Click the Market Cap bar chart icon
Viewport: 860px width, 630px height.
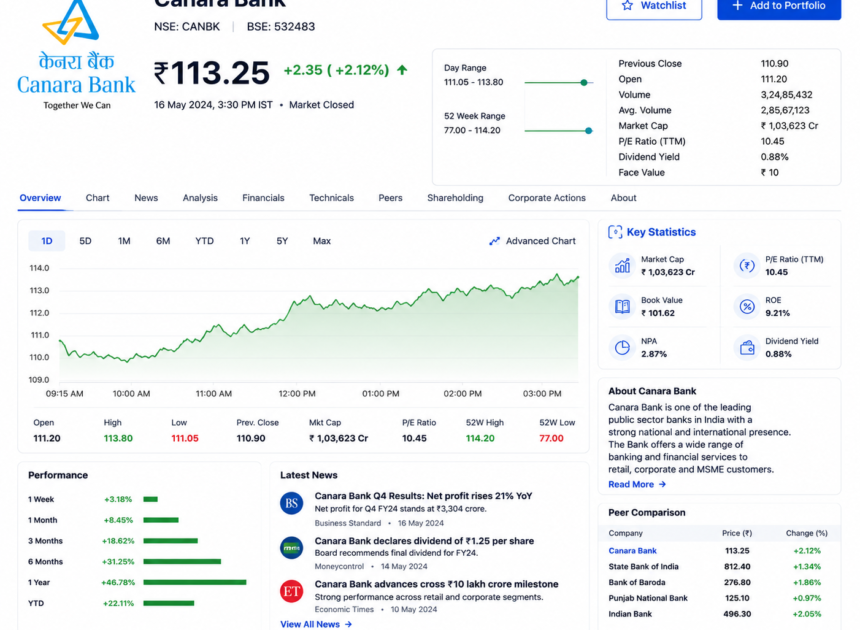tap(622, 266)
